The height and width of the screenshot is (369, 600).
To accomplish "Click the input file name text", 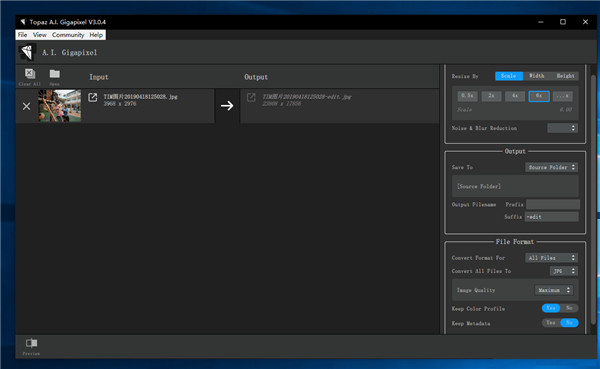I will [140, 97].
